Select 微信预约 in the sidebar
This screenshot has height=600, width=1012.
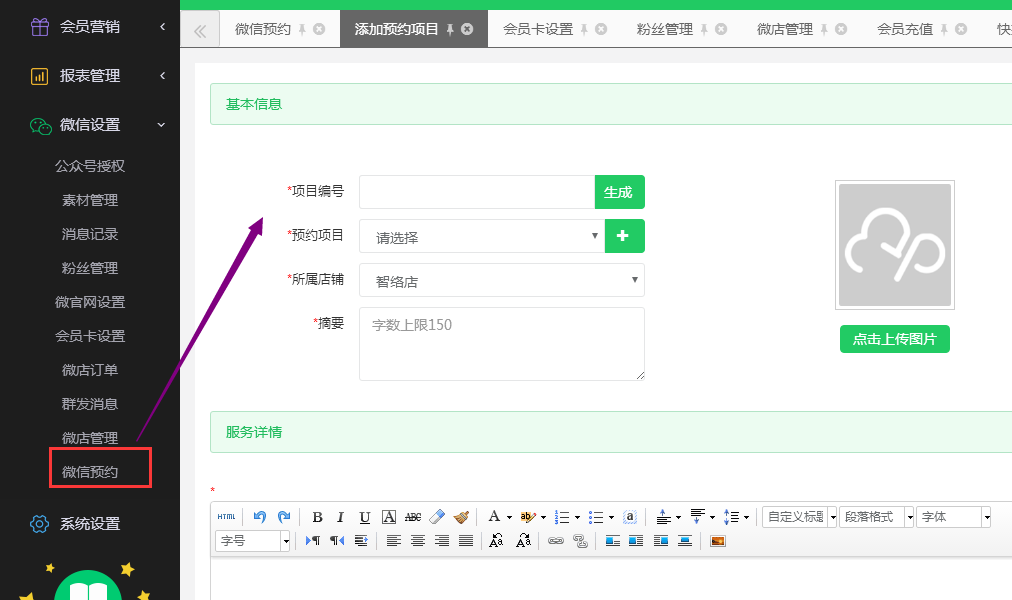click(x=90, y=471)
